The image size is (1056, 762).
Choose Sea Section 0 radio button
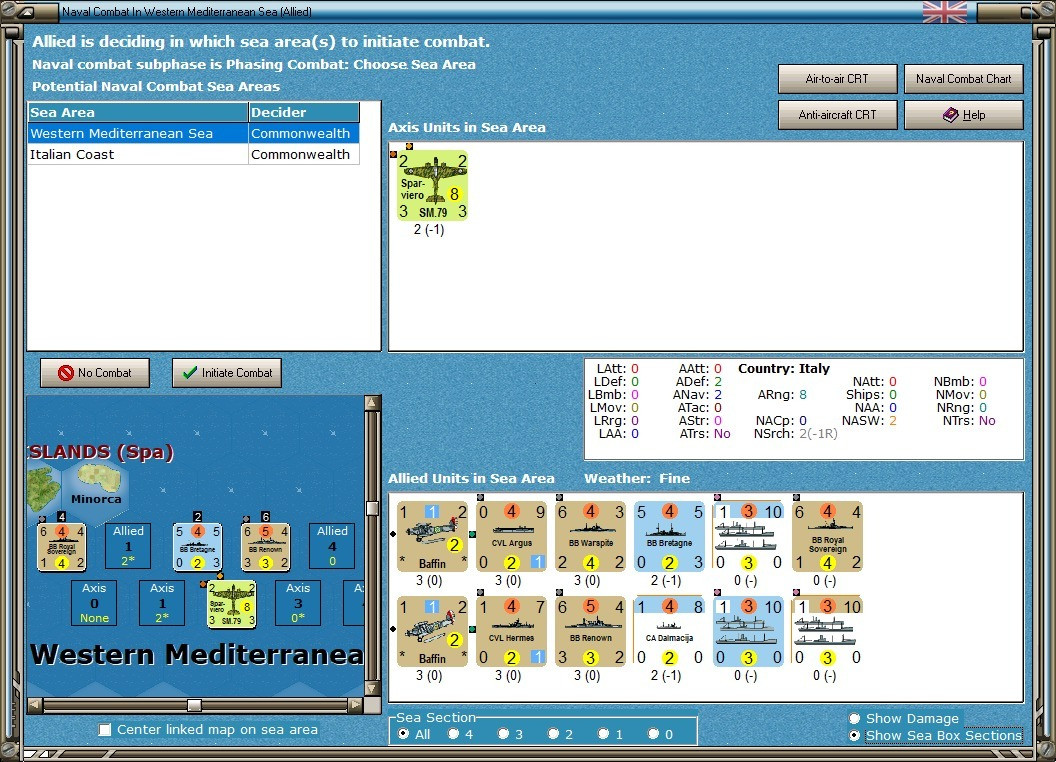coord(653,734)
